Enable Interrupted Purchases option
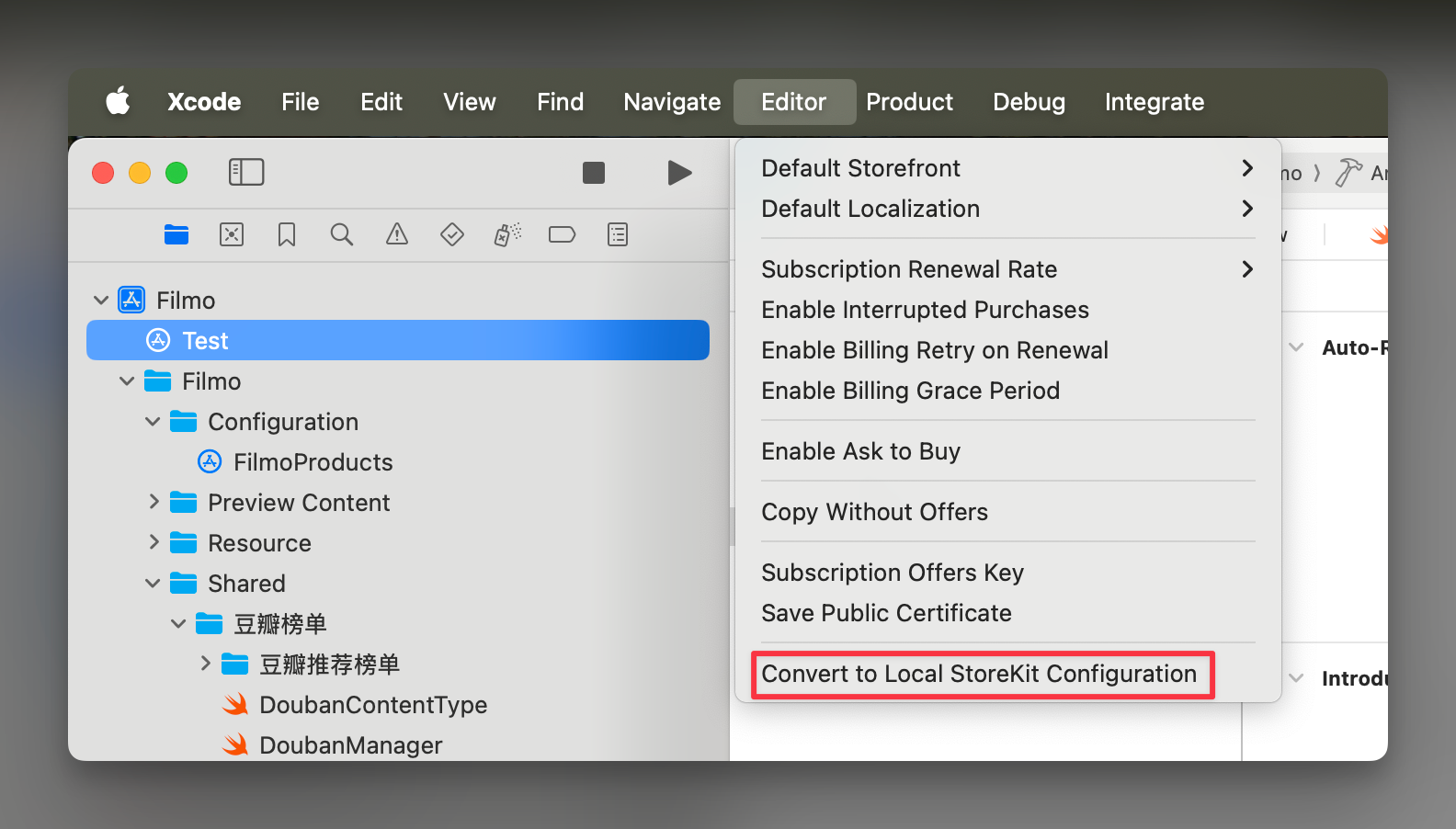Viewport: 1456px width, 829px height. tap(925, 310)
